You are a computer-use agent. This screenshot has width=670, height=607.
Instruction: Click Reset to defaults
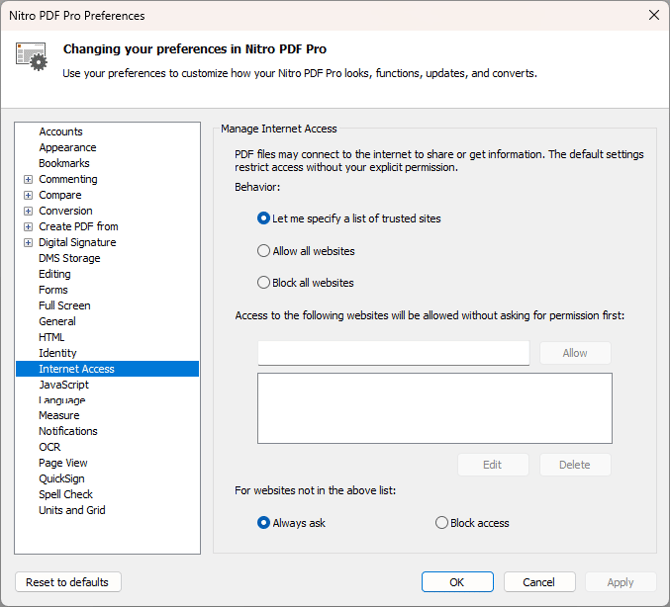68,582
